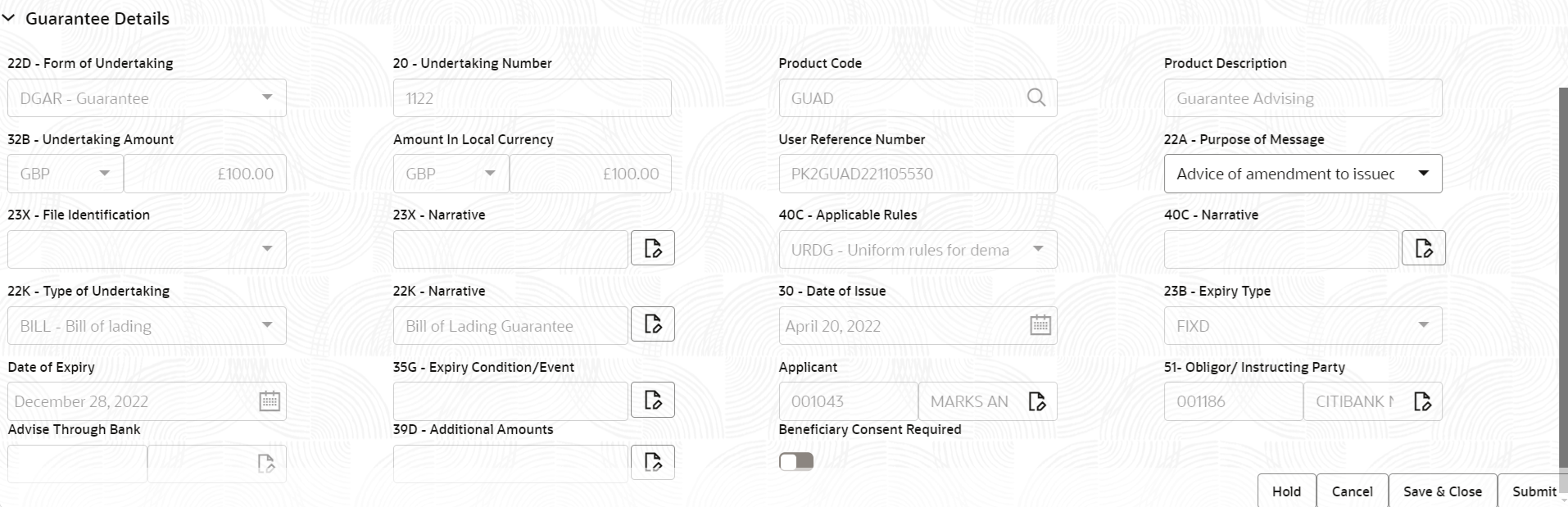The image size is (1568, 507).
Task: Open 22A Purpose of Message dropdown
Action: point(1303,174)
